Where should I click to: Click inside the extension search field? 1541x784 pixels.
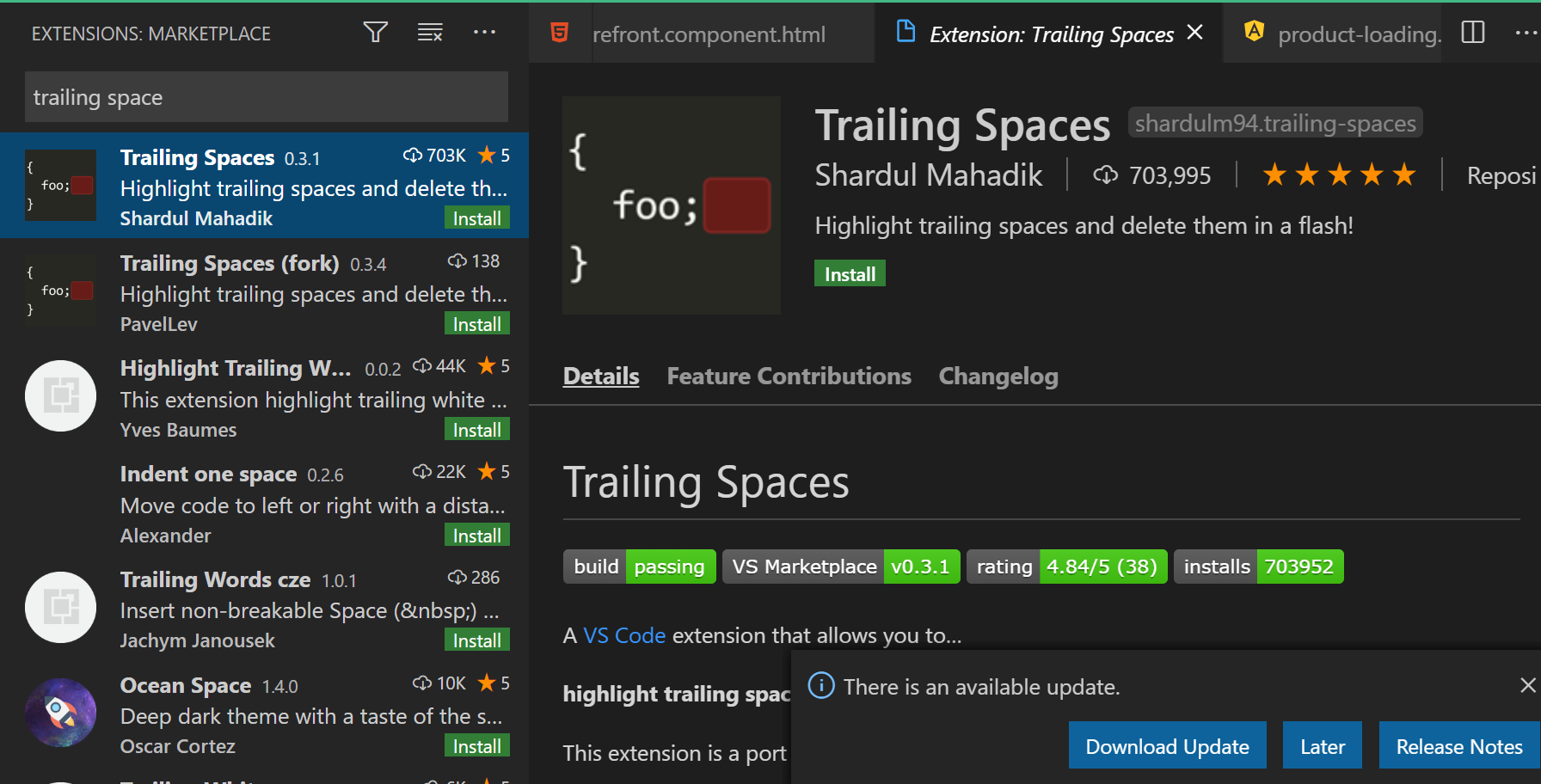point(266,96)
